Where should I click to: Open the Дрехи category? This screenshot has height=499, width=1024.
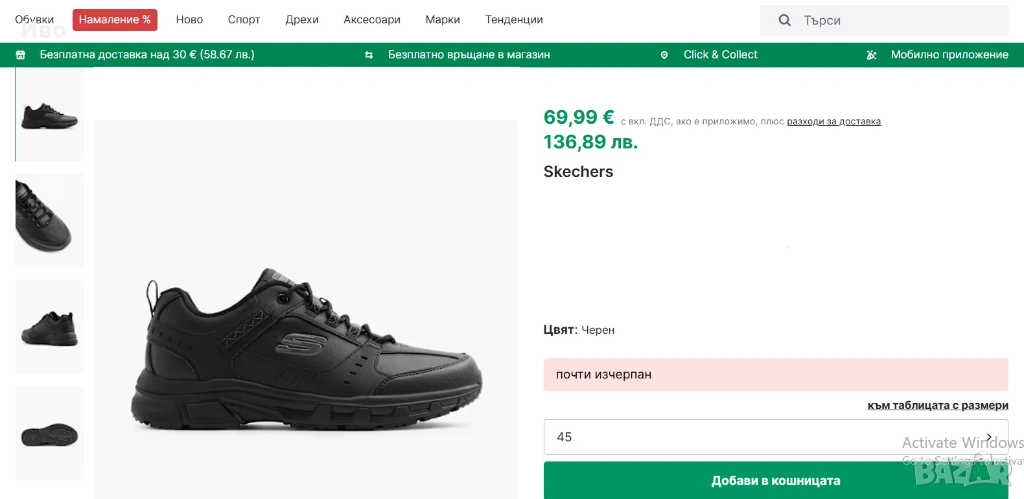[x=302, y=20]
